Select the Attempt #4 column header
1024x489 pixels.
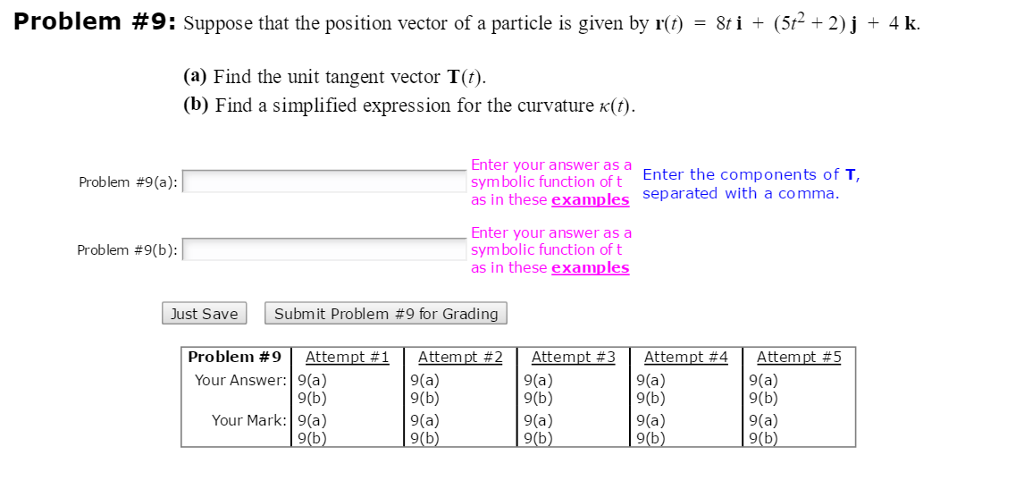pyautogui.click(x=686, y=358)
